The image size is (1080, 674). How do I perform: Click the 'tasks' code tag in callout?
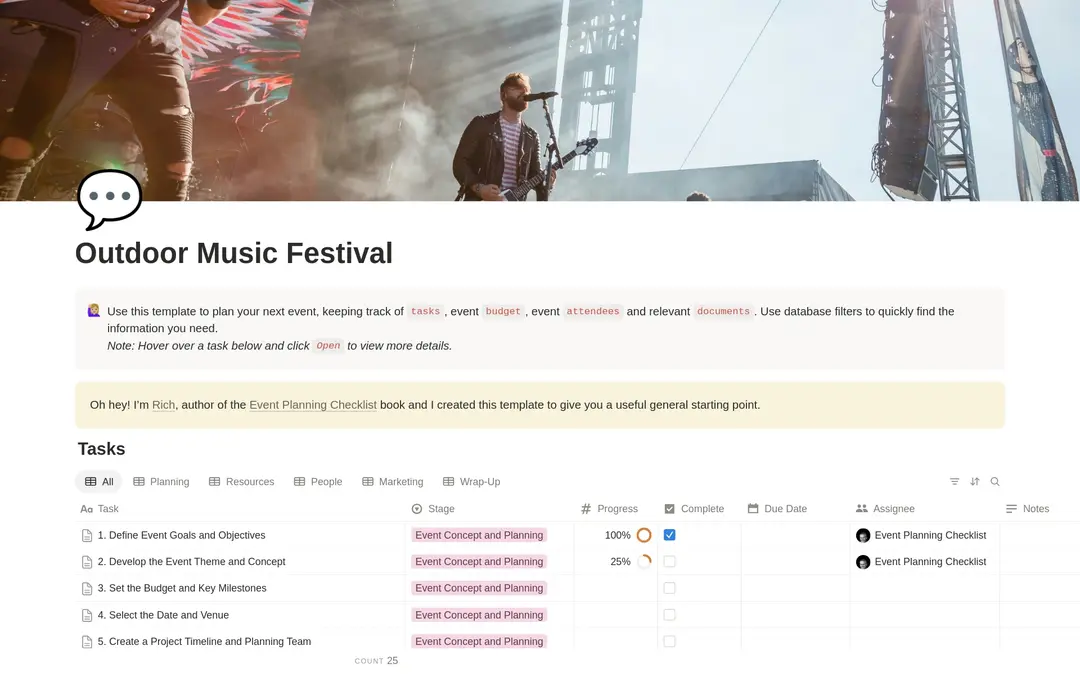click(425, 311)
